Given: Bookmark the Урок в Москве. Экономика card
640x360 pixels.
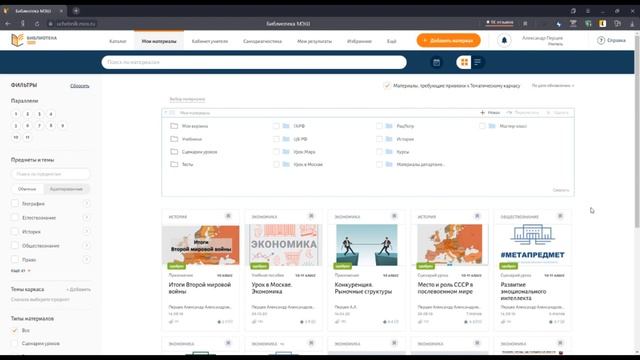Looking at the screenshot, I should 311,216.
